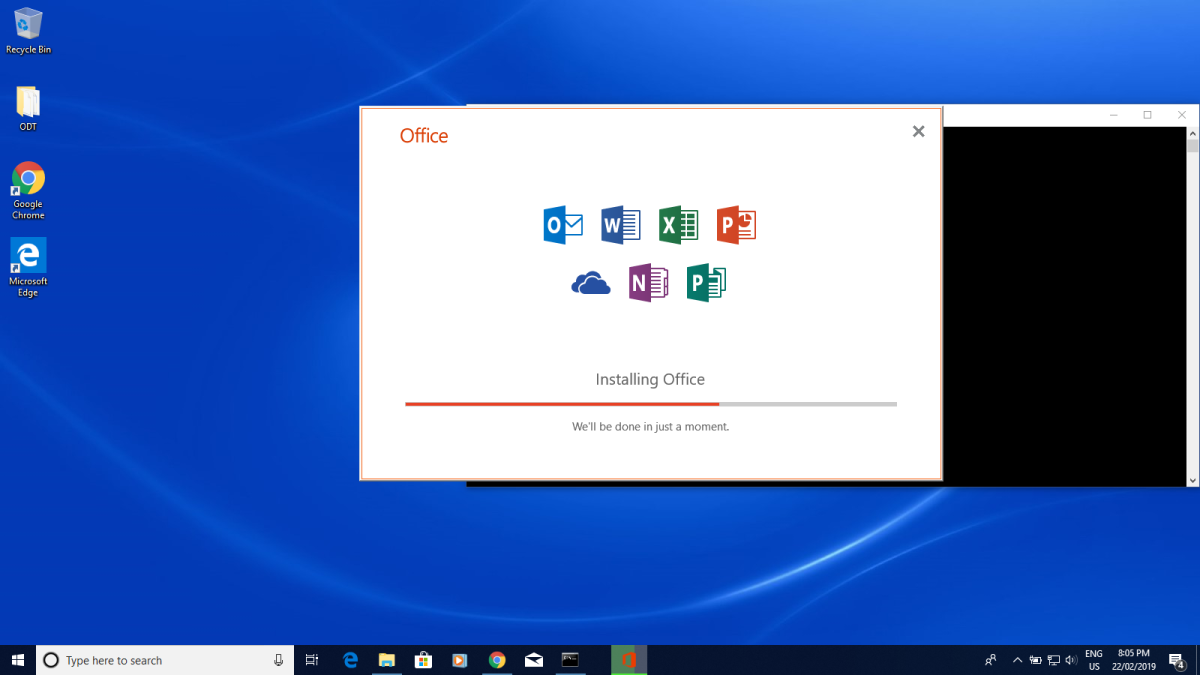Click the Installing Office progress bar
Screen dimensions: 1200x675
click(x=650, y=404)
